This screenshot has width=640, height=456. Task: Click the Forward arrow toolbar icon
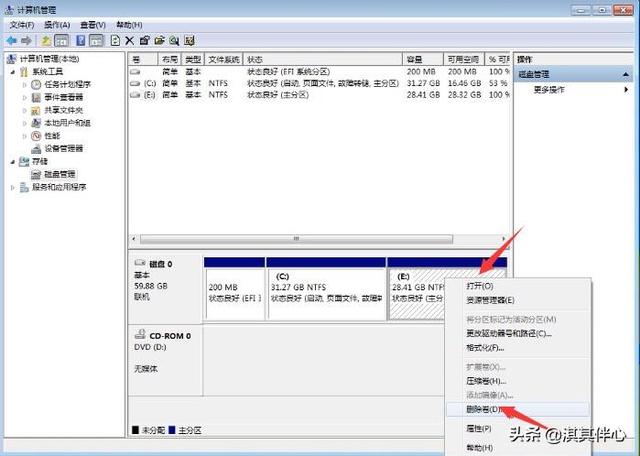pos(26,40)
